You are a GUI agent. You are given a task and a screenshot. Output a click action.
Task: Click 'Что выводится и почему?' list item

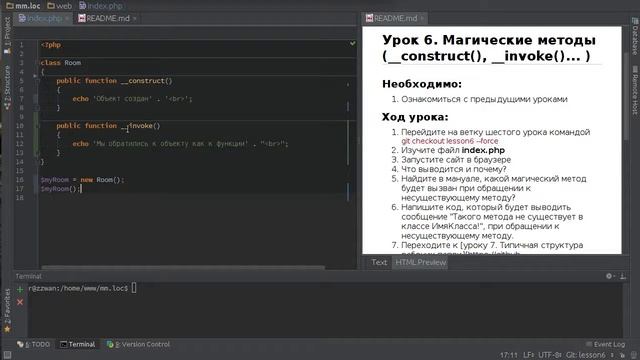453,169
